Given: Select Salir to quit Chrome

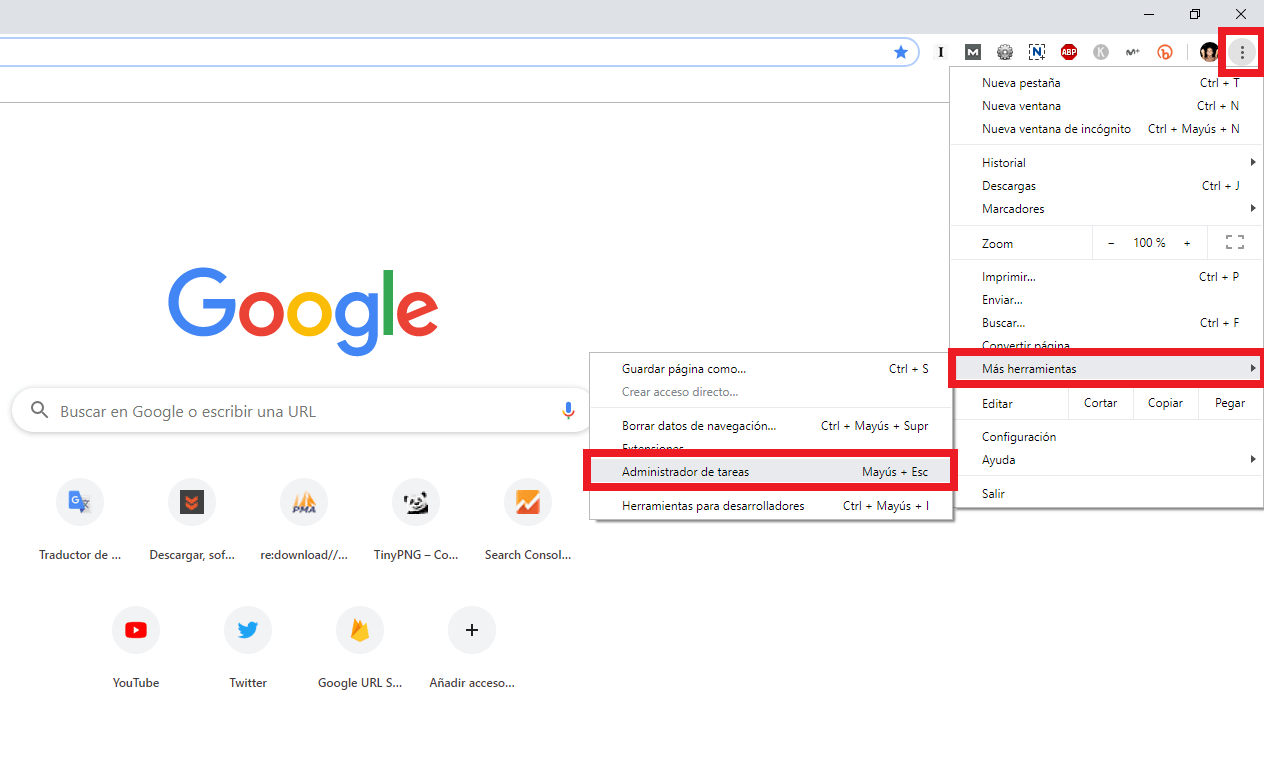Looking at the screenshot, I should tap(1105, 494).
